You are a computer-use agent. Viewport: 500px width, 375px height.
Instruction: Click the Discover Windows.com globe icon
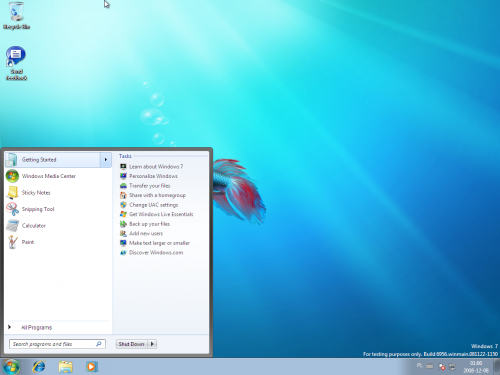[123, 253]
